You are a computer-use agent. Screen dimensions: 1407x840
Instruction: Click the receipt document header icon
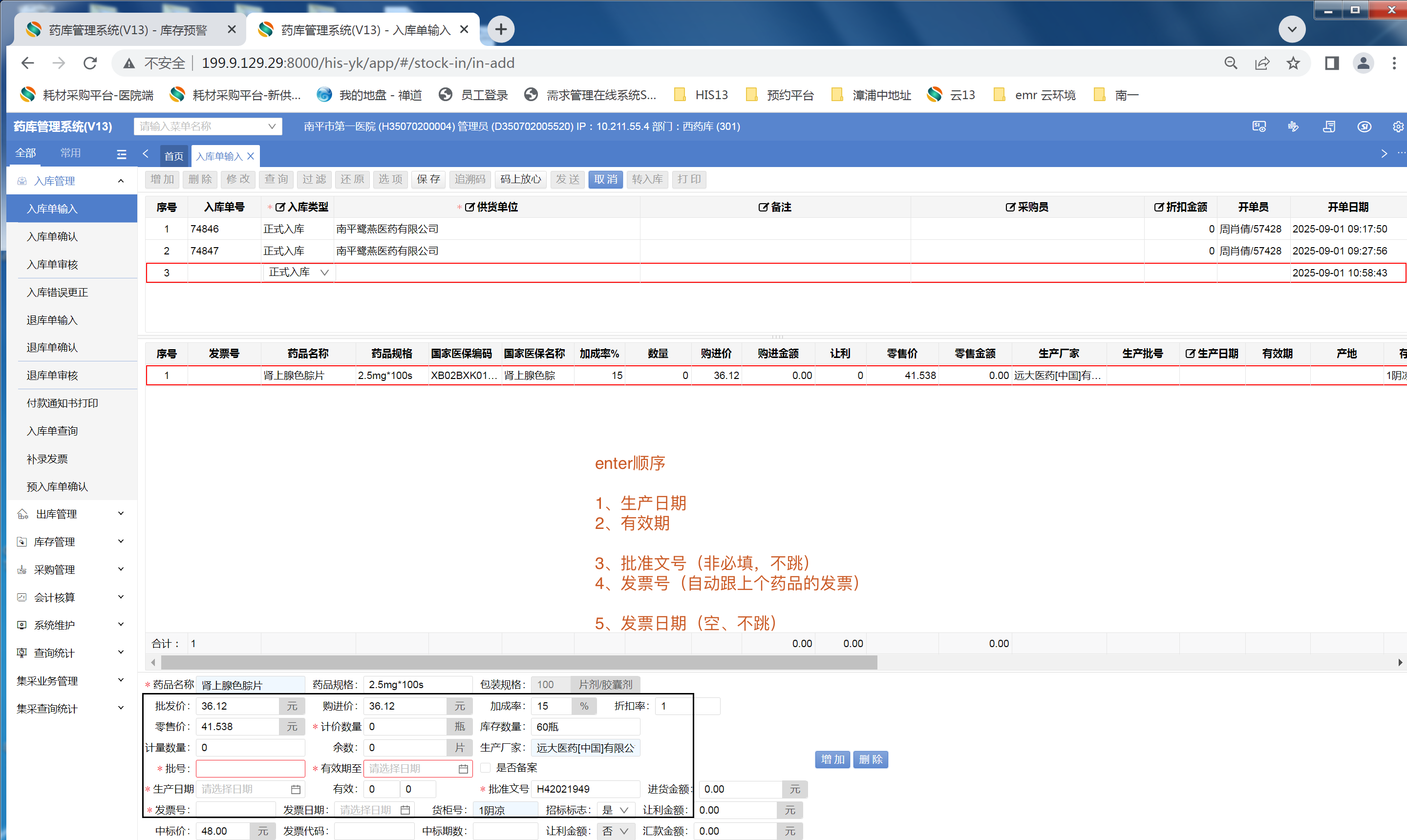pyautogui.click(x=1328, y=126)
